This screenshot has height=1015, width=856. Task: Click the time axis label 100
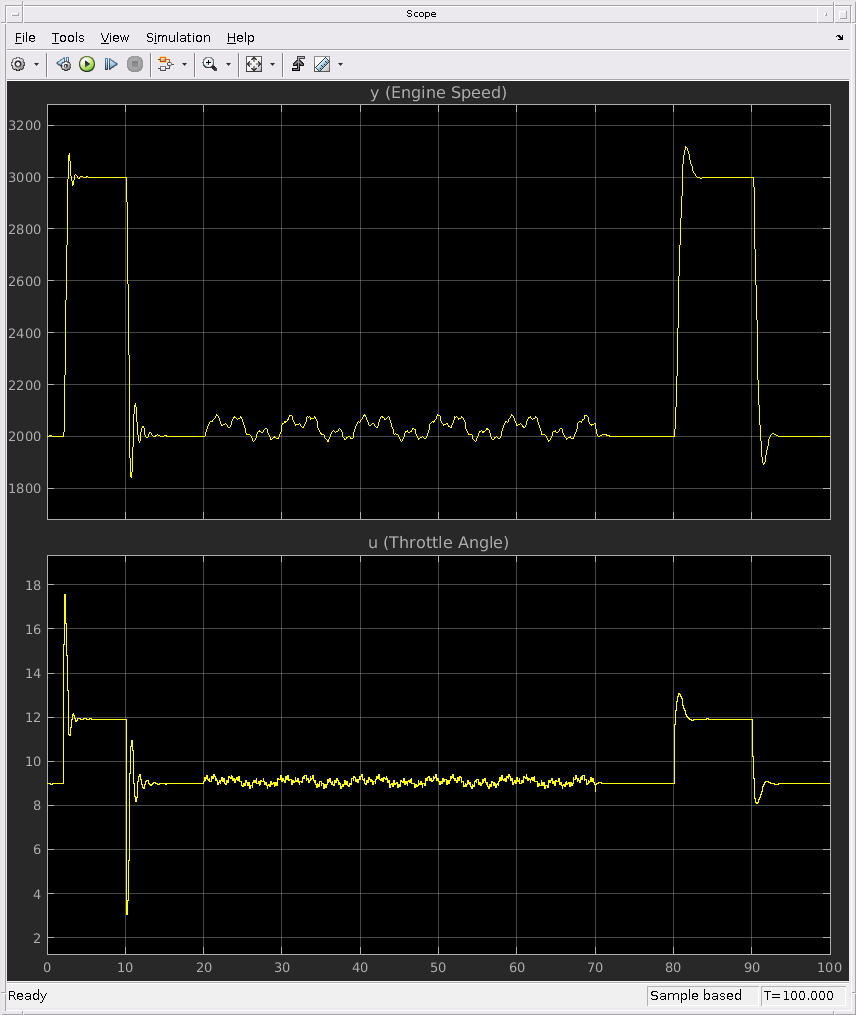pyautogui.click(x=829, y=967)
